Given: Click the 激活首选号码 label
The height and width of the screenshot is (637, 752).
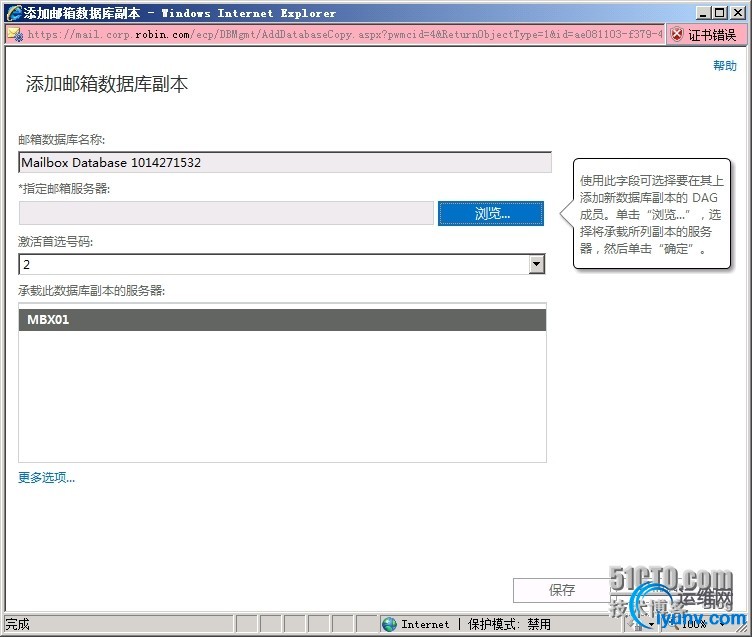Looking at the screenshot, I should (x=56, y=241).
